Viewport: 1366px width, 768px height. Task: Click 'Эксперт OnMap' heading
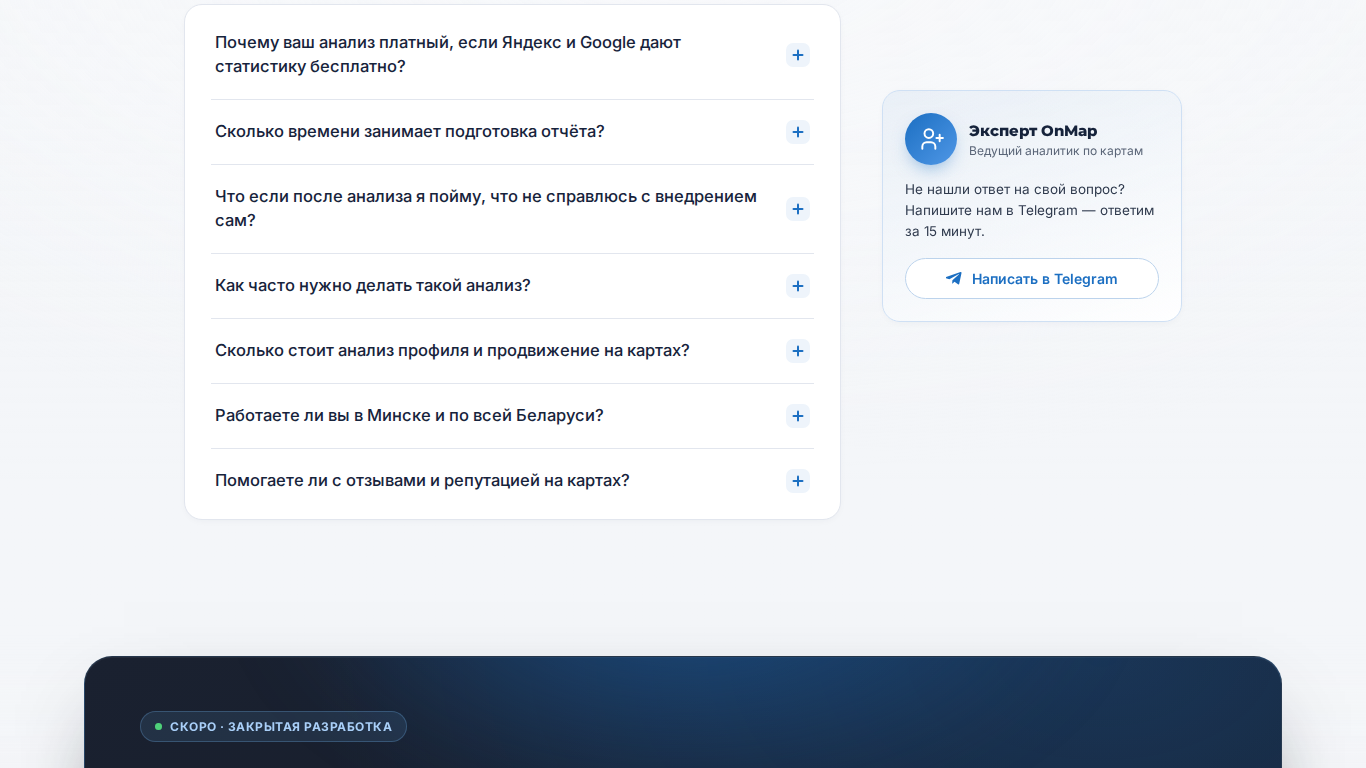[x=1033, y=131]
